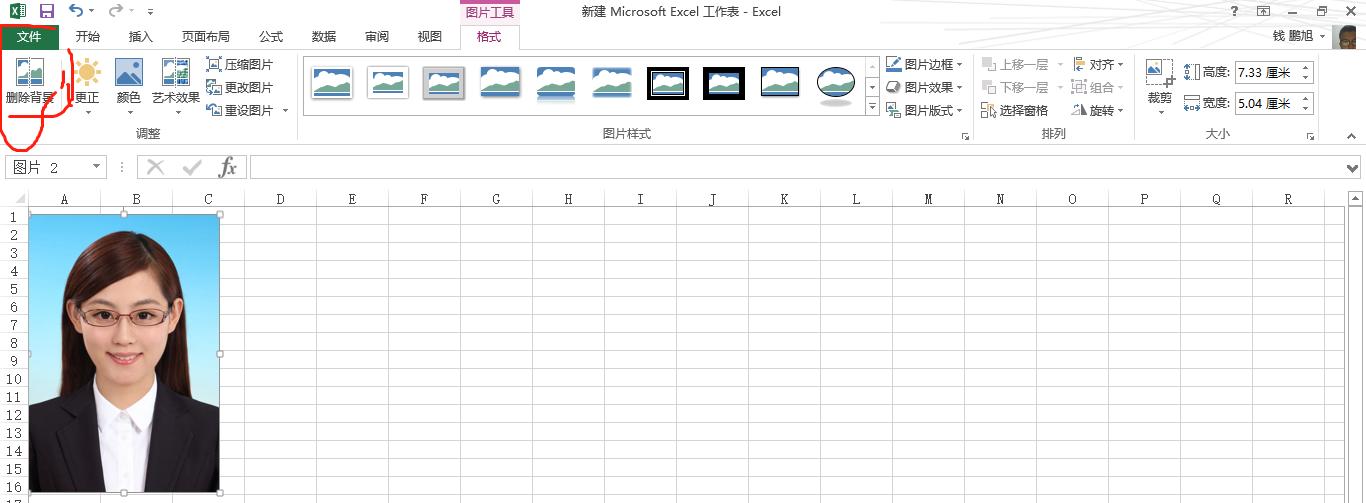The image size is (1366, 503).
Task: Select column D header
Action: (280, 199)
